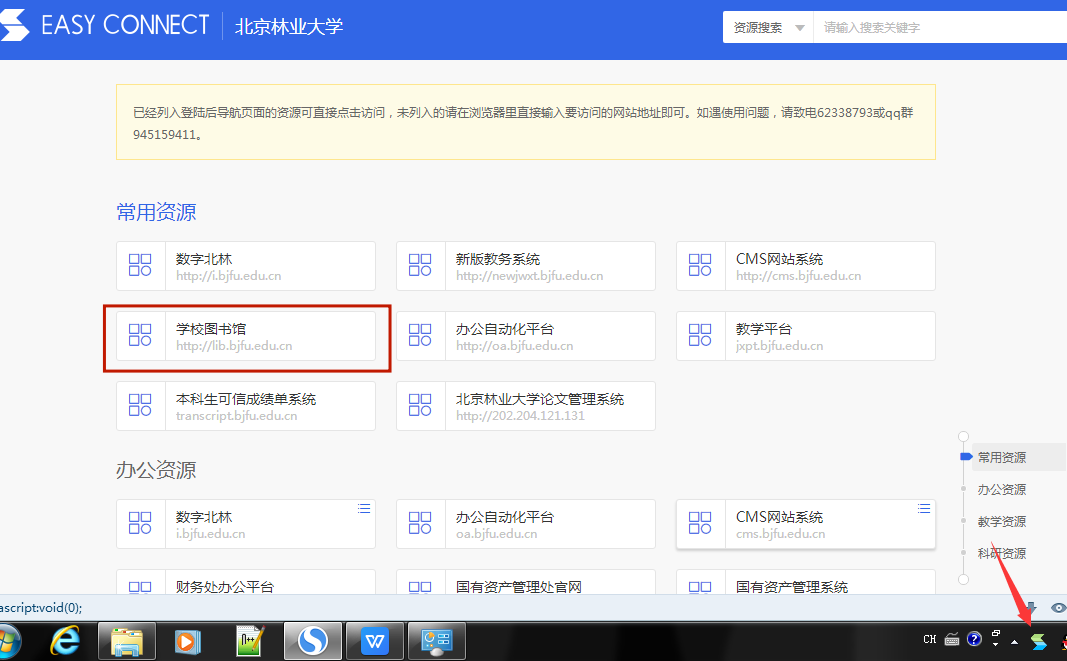The height and width of the screenshot is (661, 1067).
Task: Jump to 办公资源 in side navigation
Action: point(1001,490)
